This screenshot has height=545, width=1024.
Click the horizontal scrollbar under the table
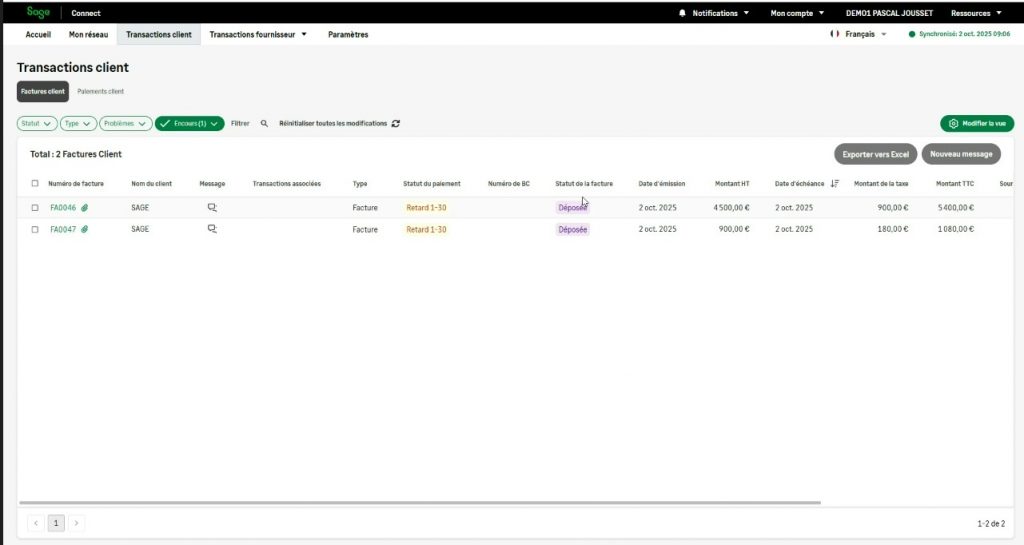tap(420, 502)
